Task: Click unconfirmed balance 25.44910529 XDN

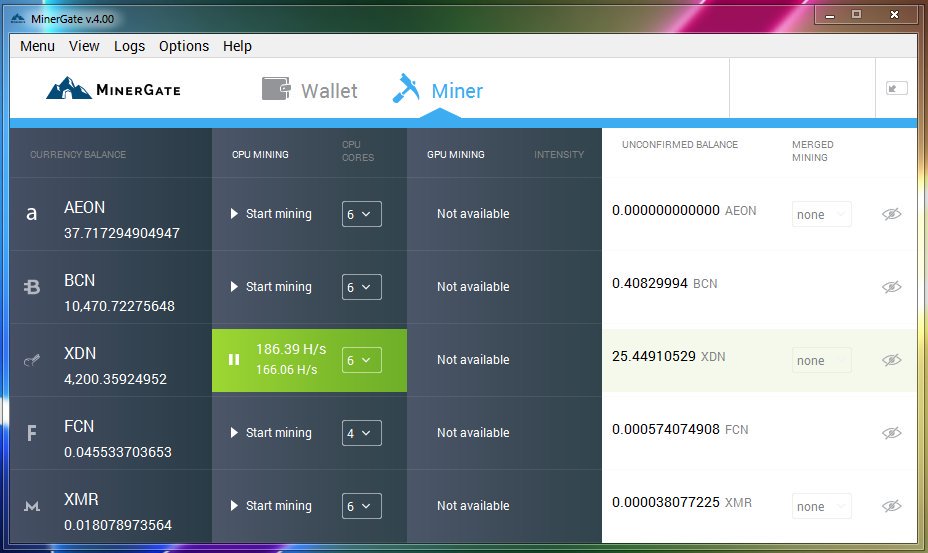Action: pos(669,356)
